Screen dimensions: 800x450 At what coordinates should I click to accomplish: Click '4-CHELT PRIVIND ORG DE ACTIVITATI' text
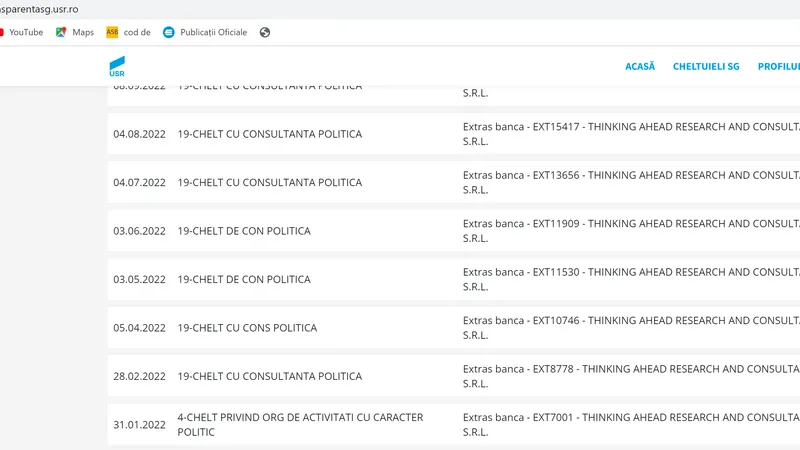[x=300, y=424]
